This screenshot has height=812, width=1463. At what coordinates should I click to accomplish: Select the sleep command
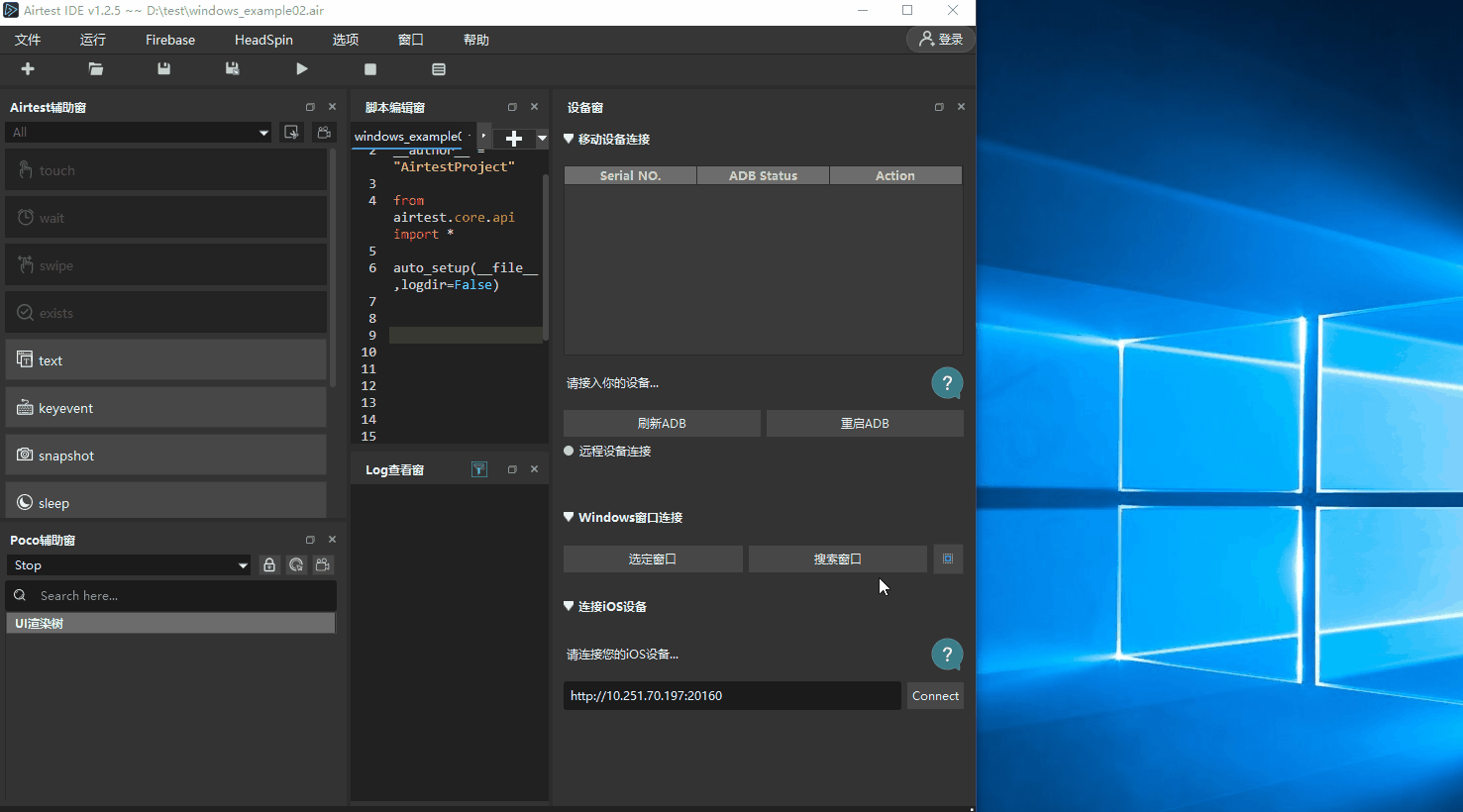point(166,501)
